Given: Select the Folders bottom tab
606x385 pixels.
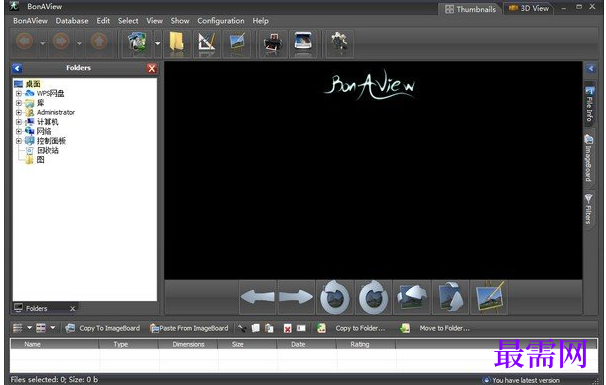Looking at the screenshot, I should [44, 308].
